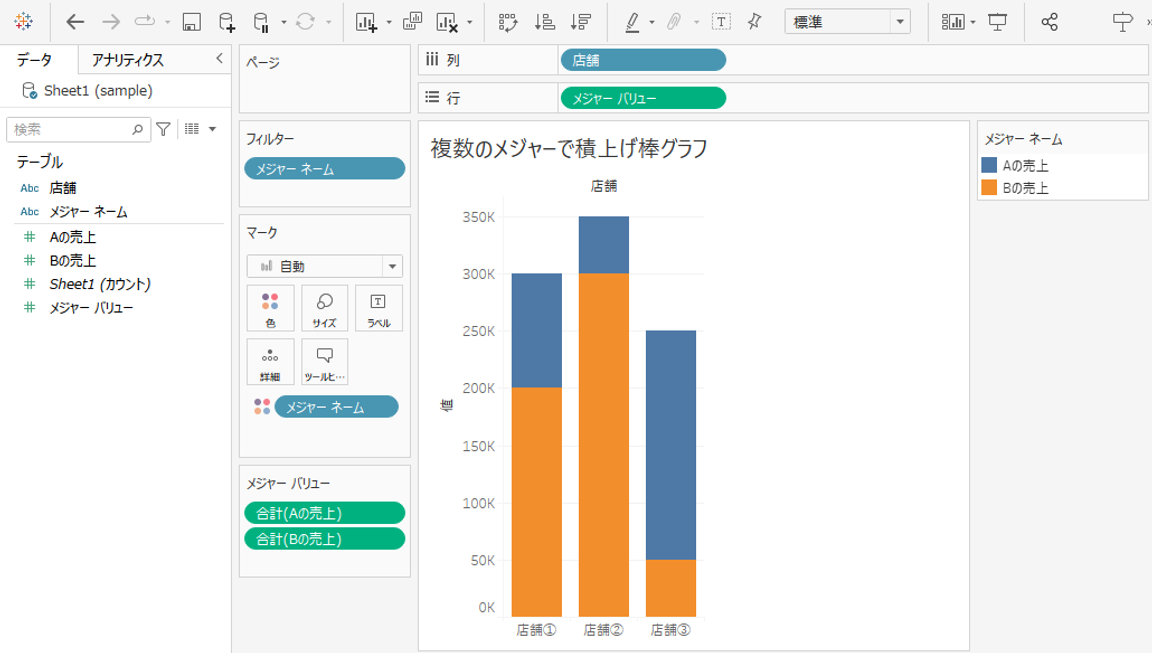
Task: Switch to the アナリティクス tab
Action: click(x=128, y=60)
